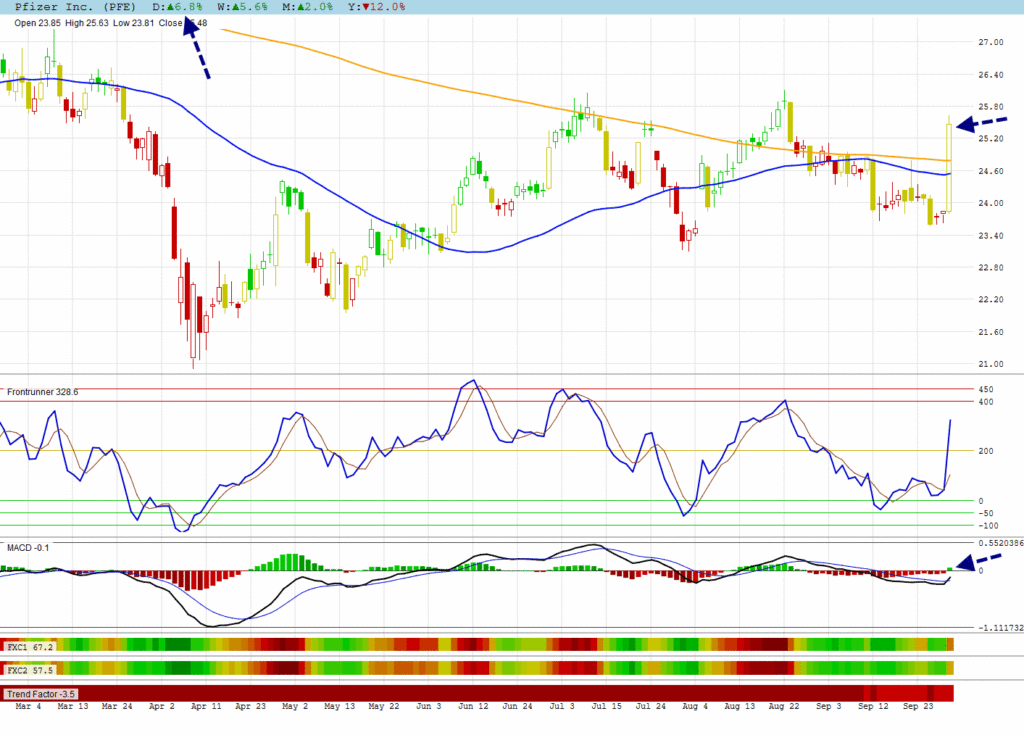1024x735 pixels.
Task: Click the Trend Factor -3.5 label
Action: click(x=43, y=693)
